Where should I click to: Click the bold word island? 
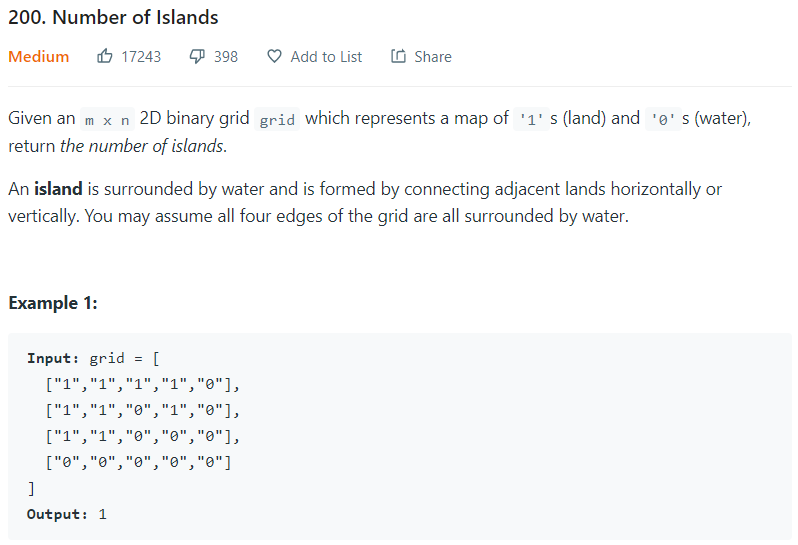point(58,189)
